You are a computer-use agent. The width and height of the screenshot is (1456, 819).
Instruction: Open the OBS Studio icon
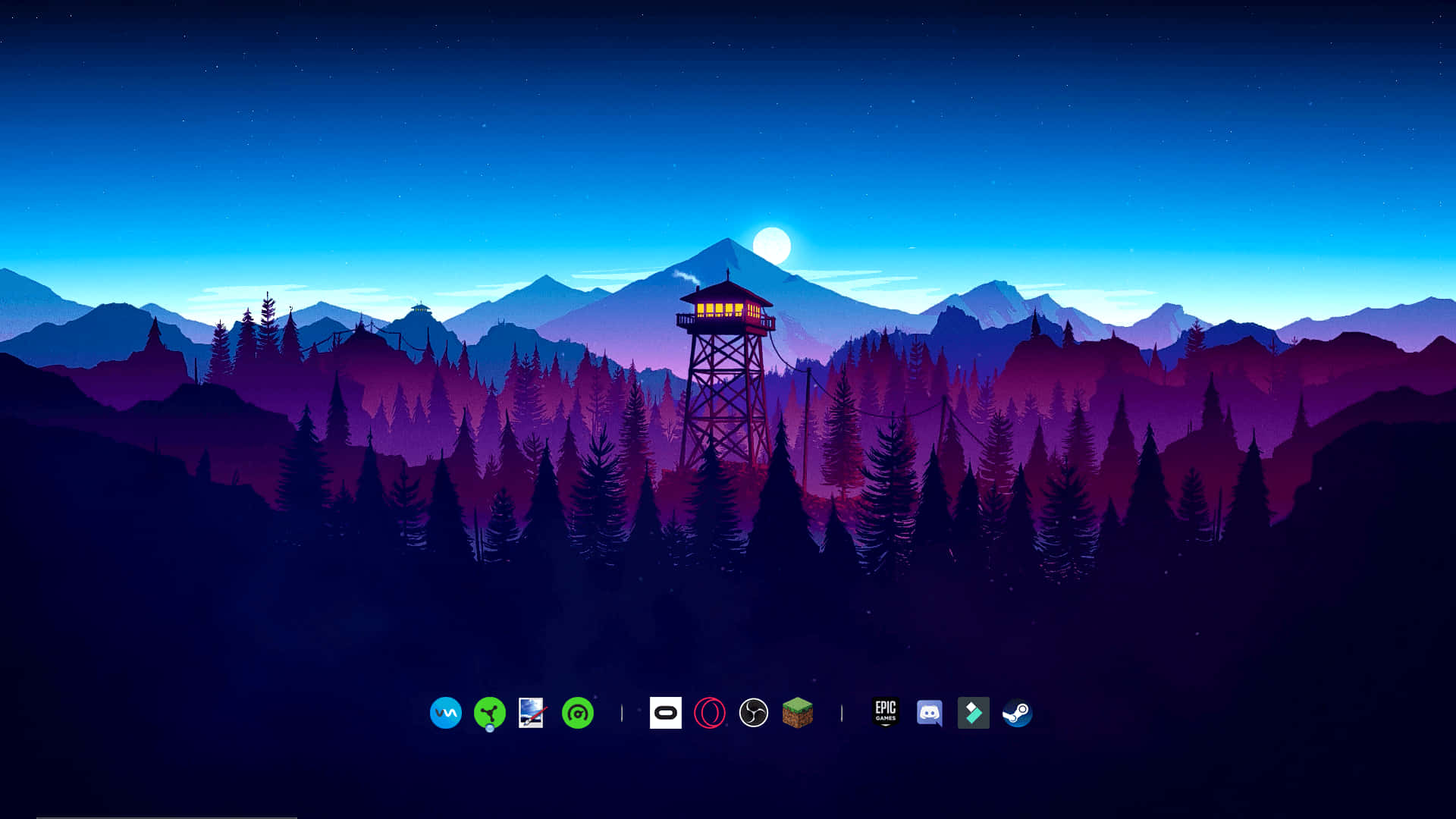pos(753,713)
